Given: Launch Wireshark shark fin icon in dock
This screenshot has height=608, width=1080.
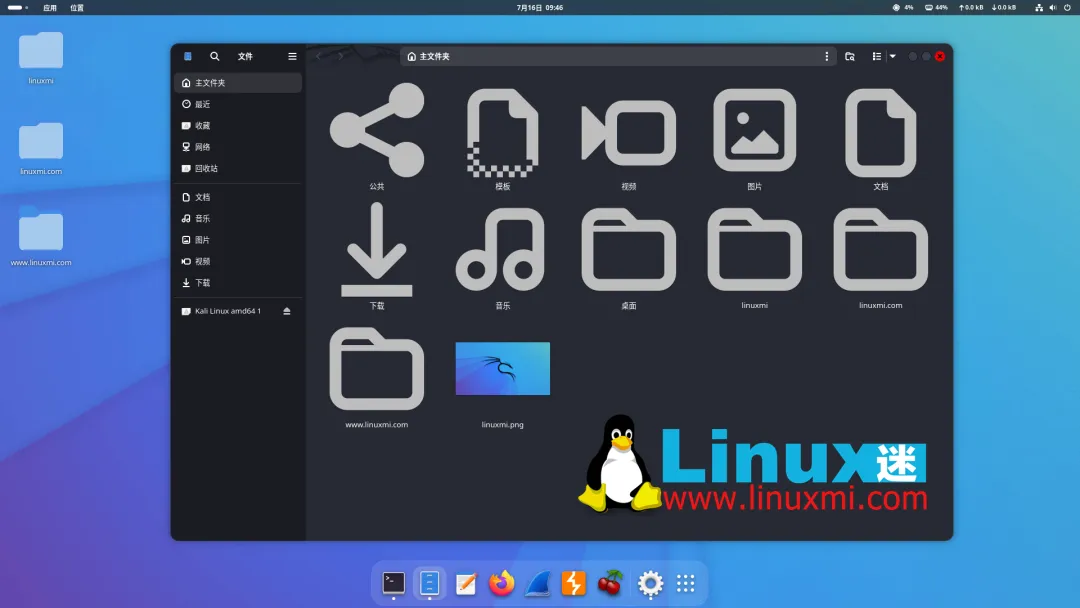Looking at the screenshot, I should pyautogui.click(x=537, y=583).
